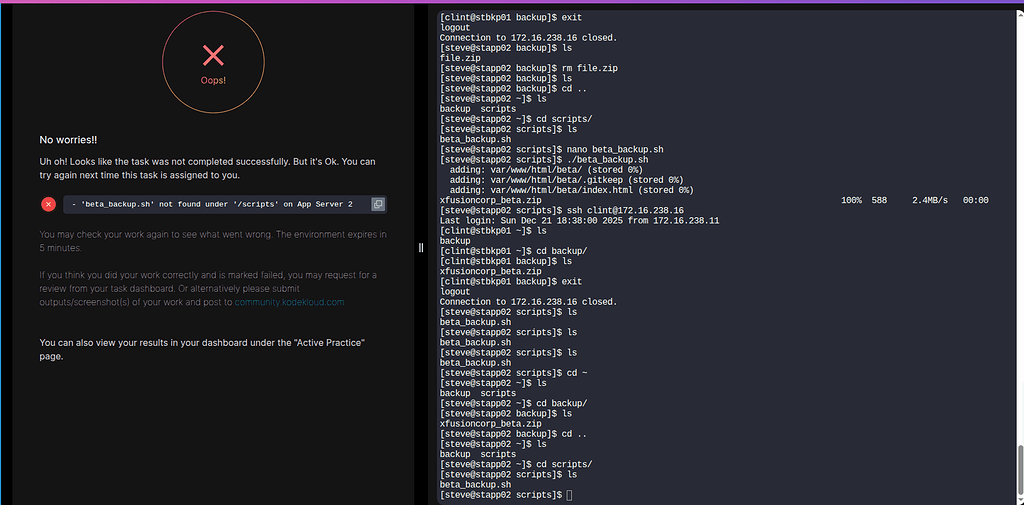
Task: Click the '100%' transfer progress value
Action: click(x=851, y=200)
